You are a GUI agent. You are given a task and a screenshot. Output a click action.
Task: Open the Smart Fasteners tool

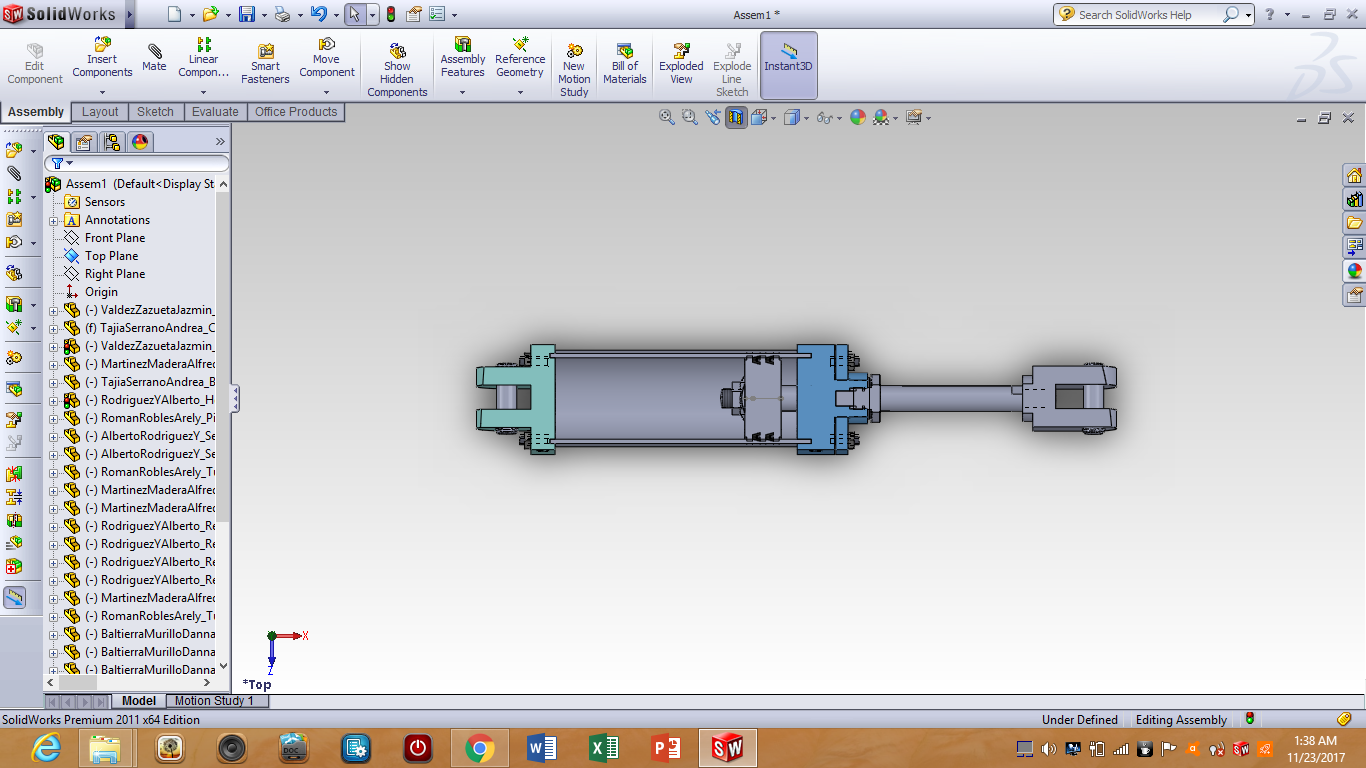point(264,60)
